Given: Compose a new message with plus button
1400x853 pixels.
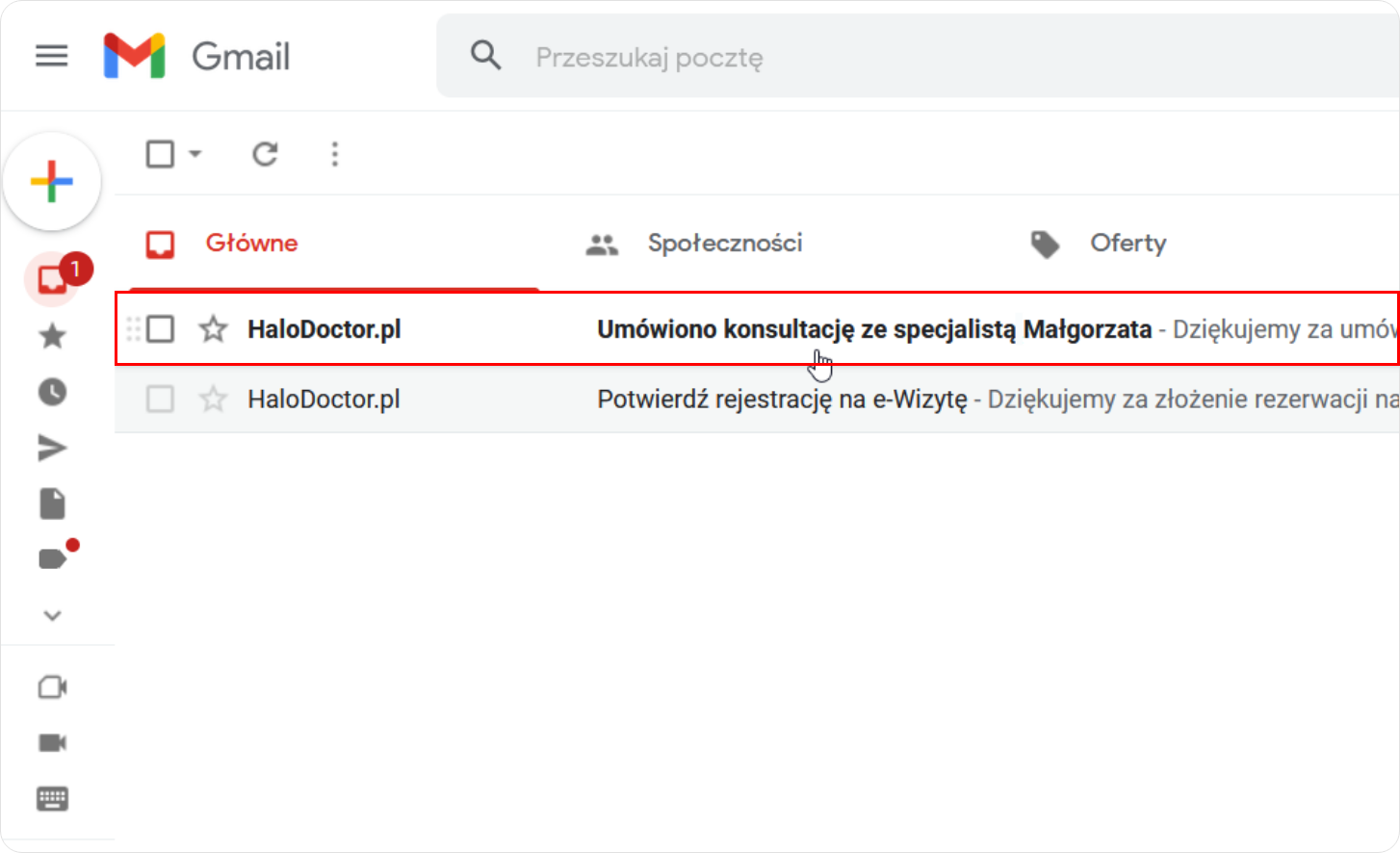Looking at the screenshot, I should click(52, 181).
